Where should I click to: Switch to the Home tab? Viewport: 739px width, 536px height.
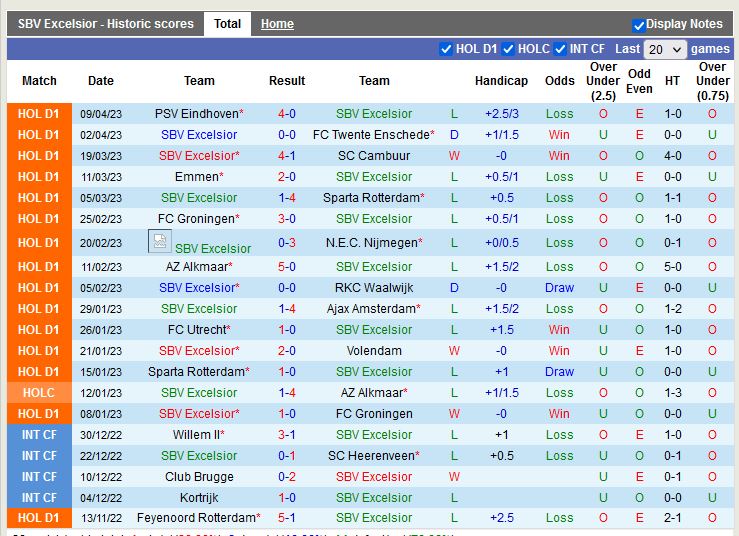coord(277,24)
